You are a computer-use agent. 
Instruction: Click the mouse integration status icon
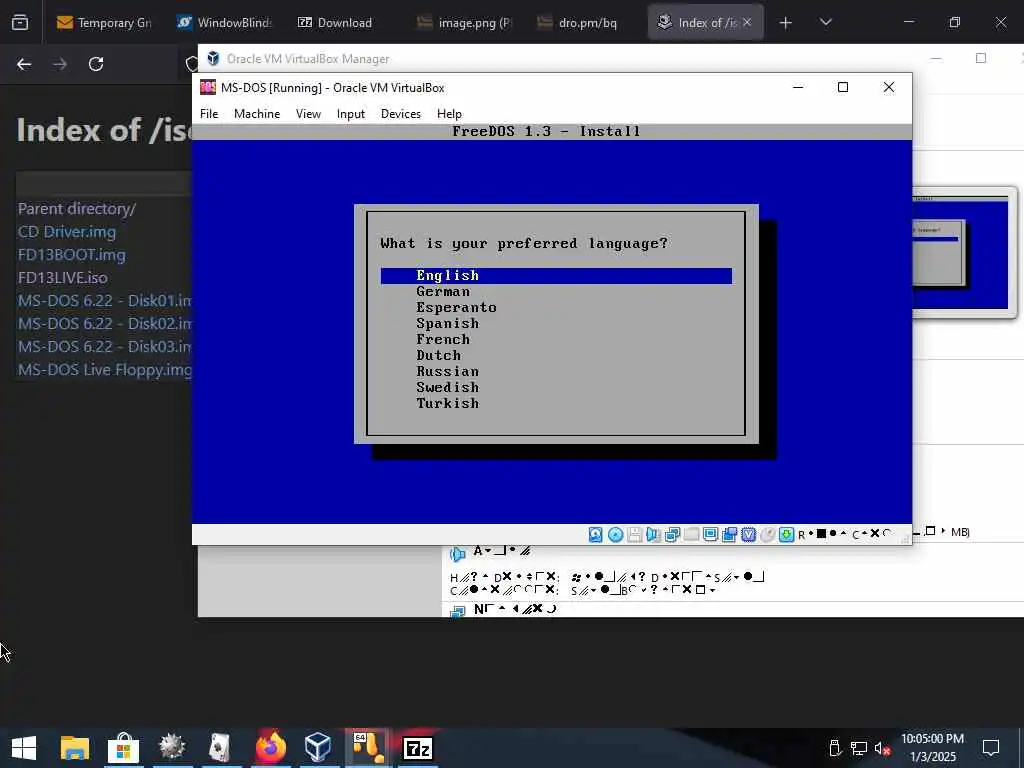768,535
